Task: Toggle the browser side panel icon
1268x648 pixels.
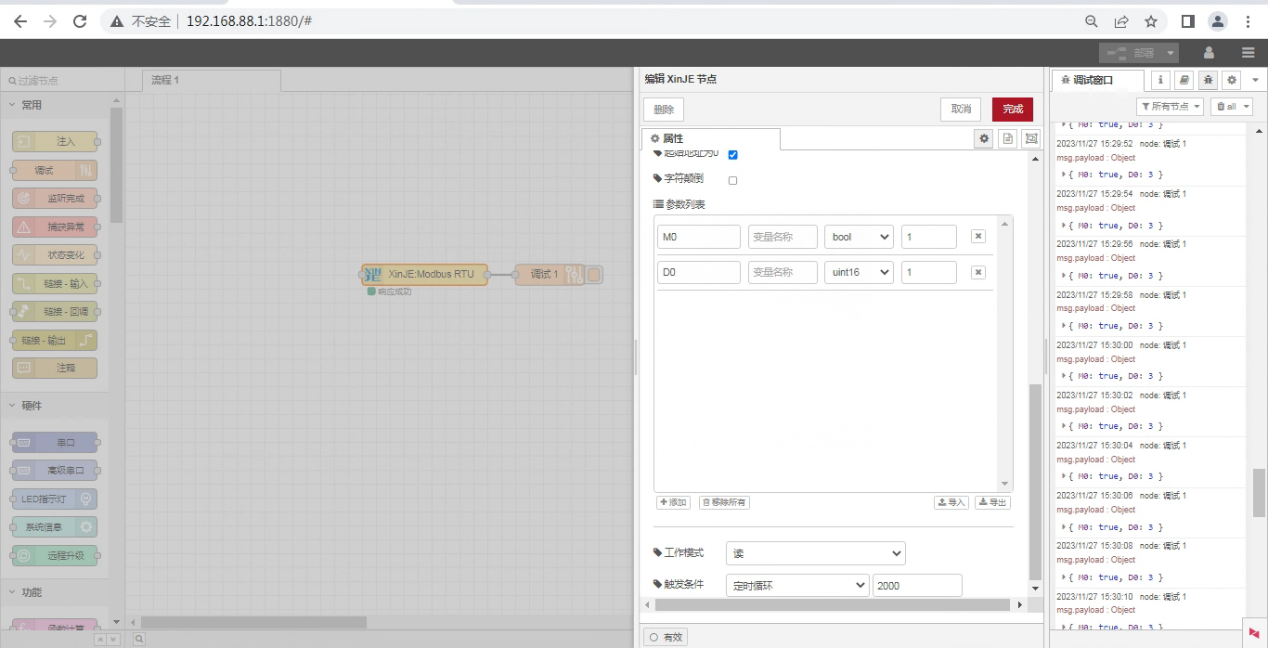Action: point(1187,21)
